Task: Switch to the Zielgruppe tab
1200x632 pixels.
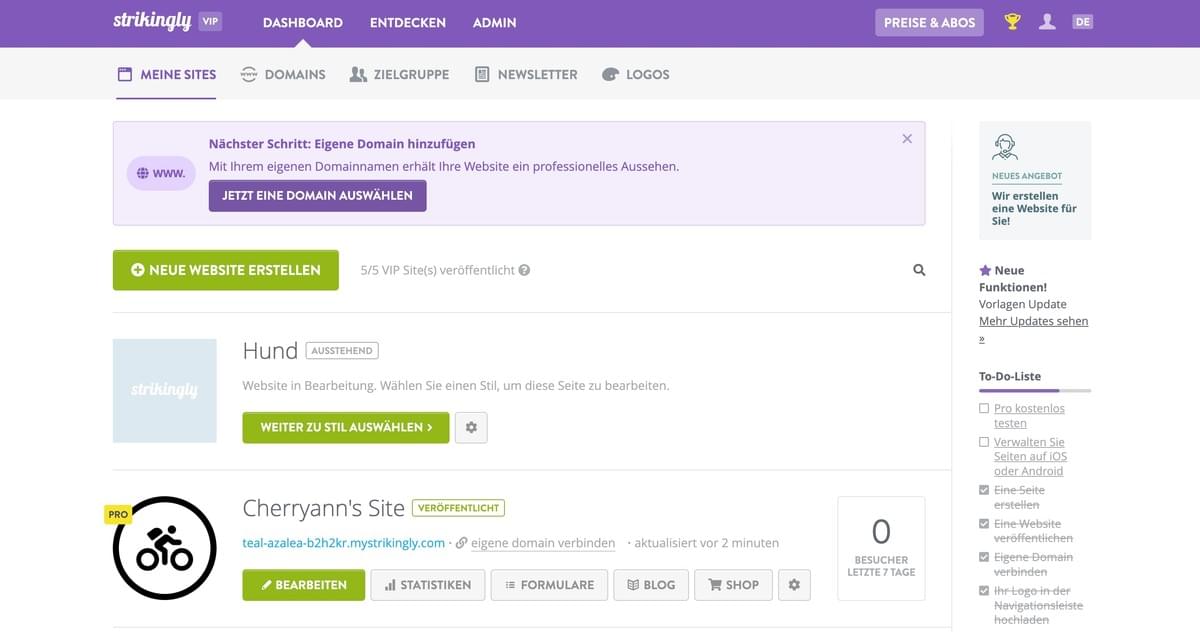Action: (399, 74)
